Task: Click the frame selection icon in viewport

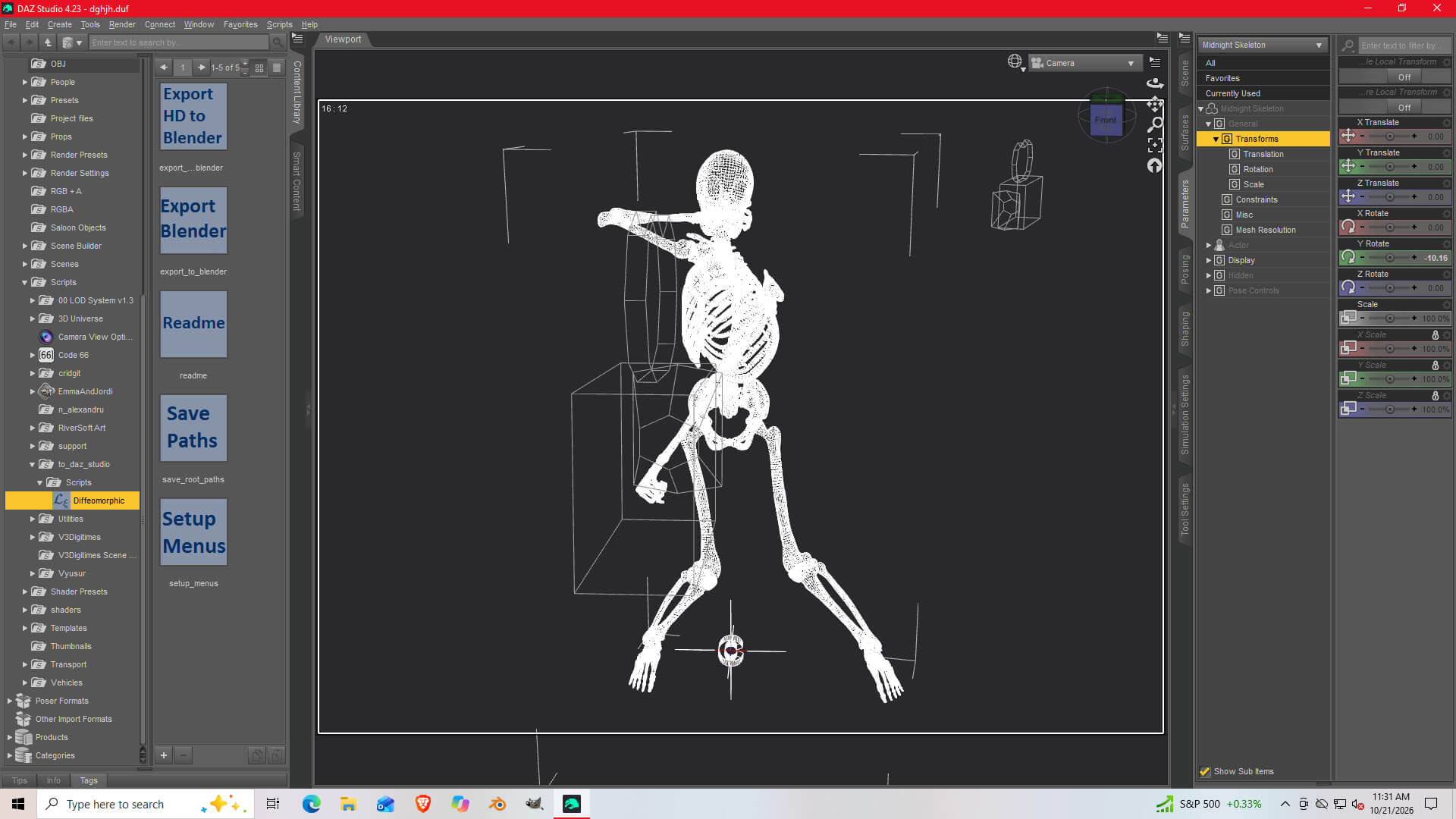Action: [1155, 145]
